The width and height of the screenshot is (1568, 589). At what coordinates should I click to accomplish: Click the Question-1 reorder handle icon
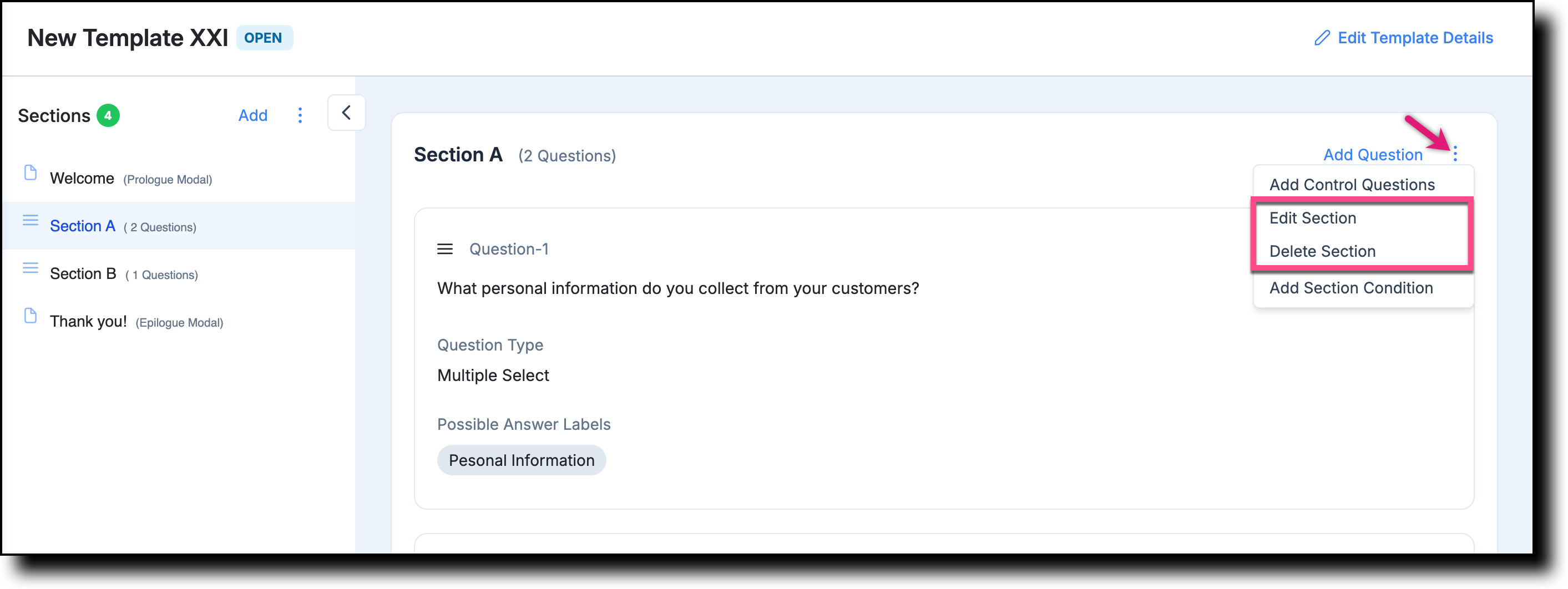click(x=445, y=249)
